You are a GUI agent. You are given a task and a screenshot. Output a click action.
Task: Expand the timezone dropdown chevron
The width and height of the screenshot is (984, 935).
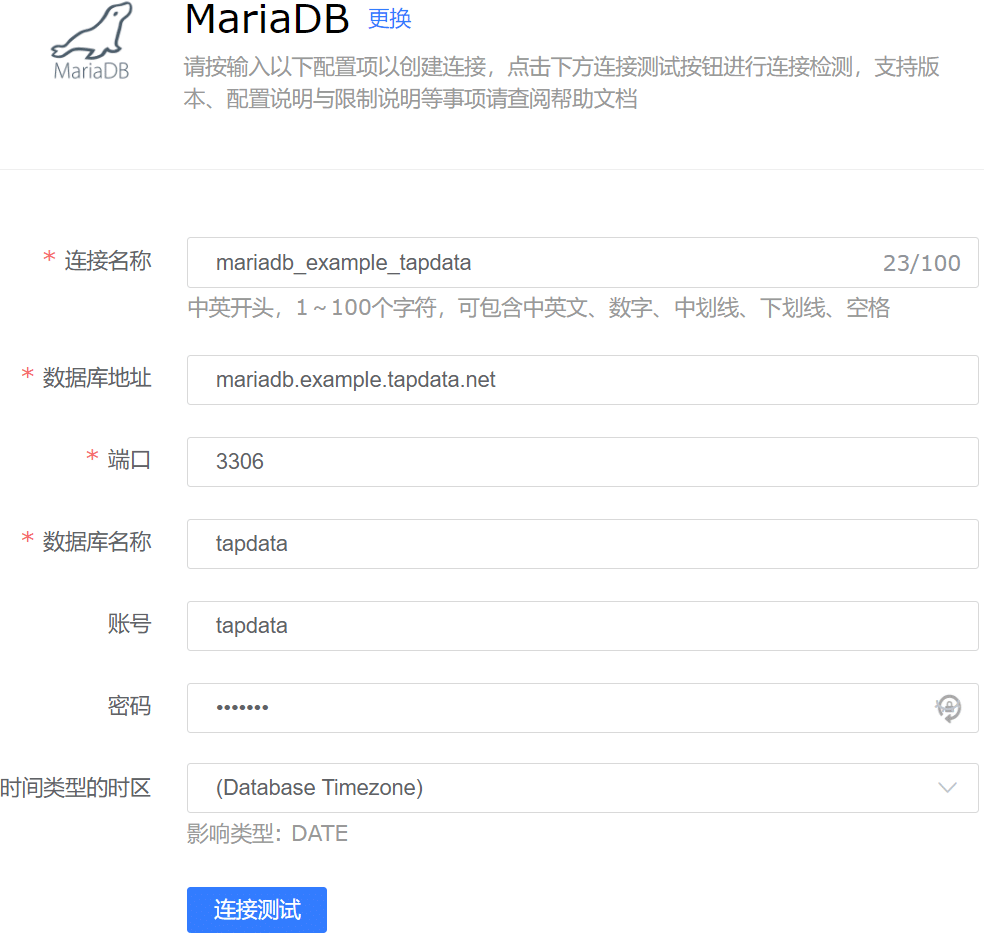[947, 788]
